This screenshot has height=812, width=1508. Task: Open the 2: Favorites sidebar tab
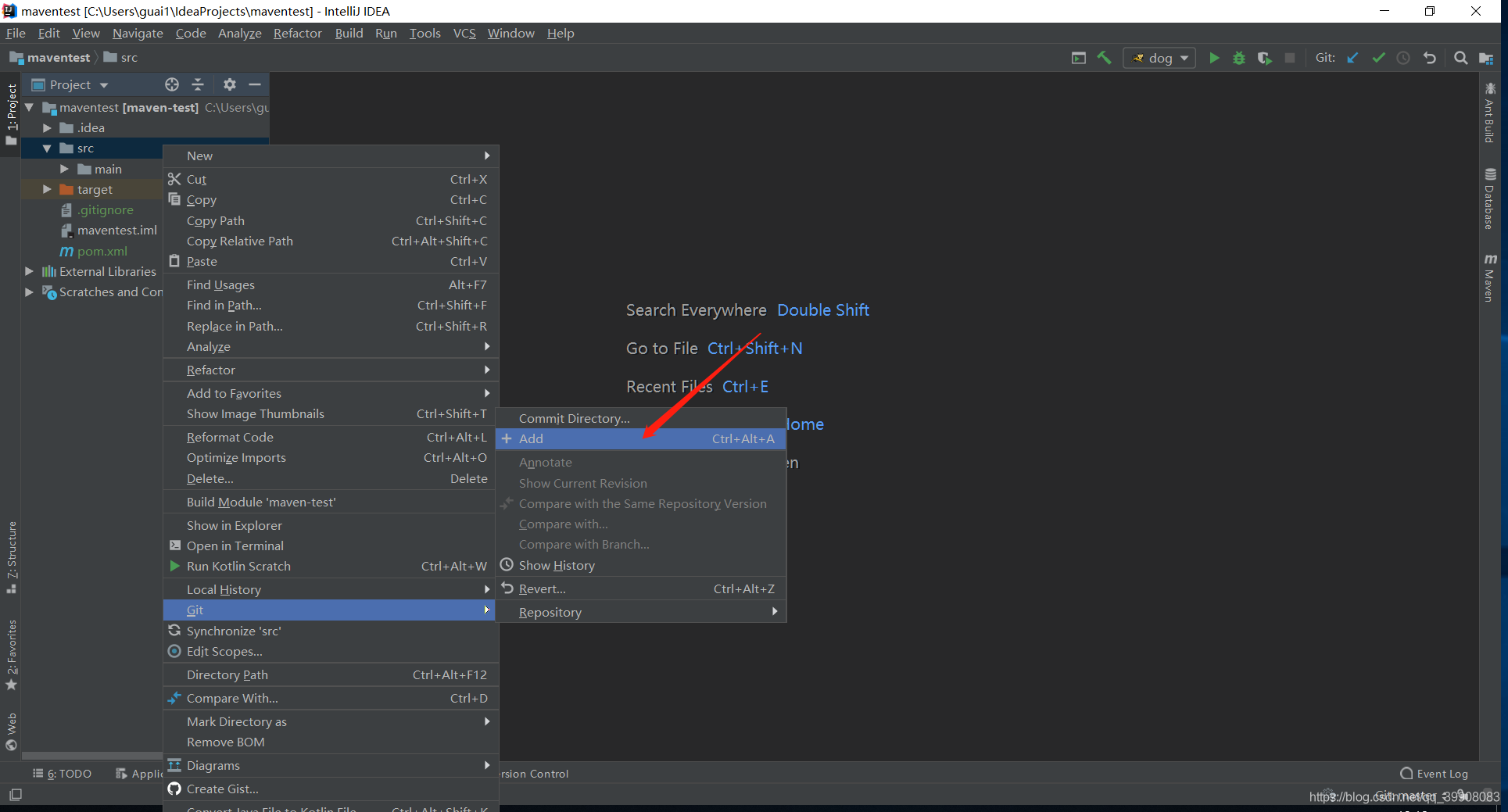pyautogui.click(x=11, y=655)
